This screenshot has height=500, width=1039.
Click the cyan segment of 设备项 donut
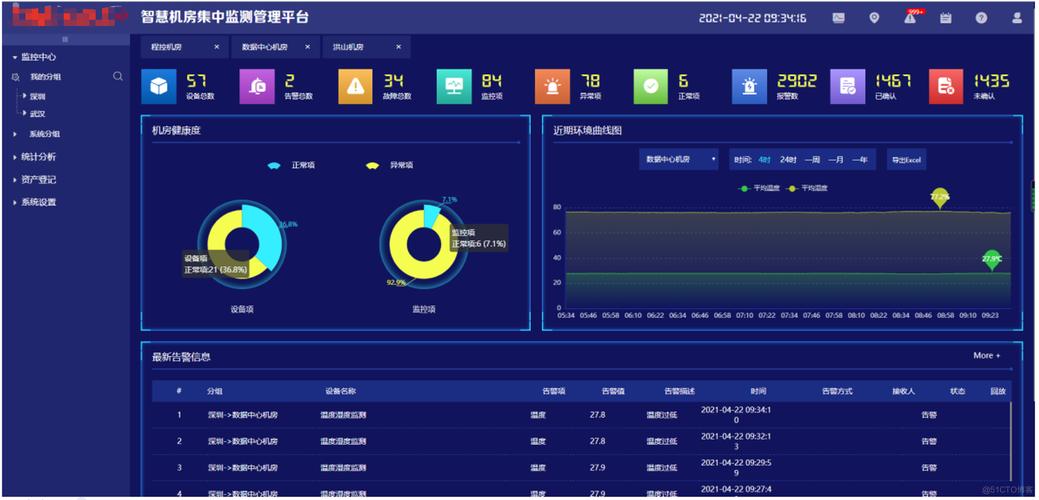[x=264, y=234]
